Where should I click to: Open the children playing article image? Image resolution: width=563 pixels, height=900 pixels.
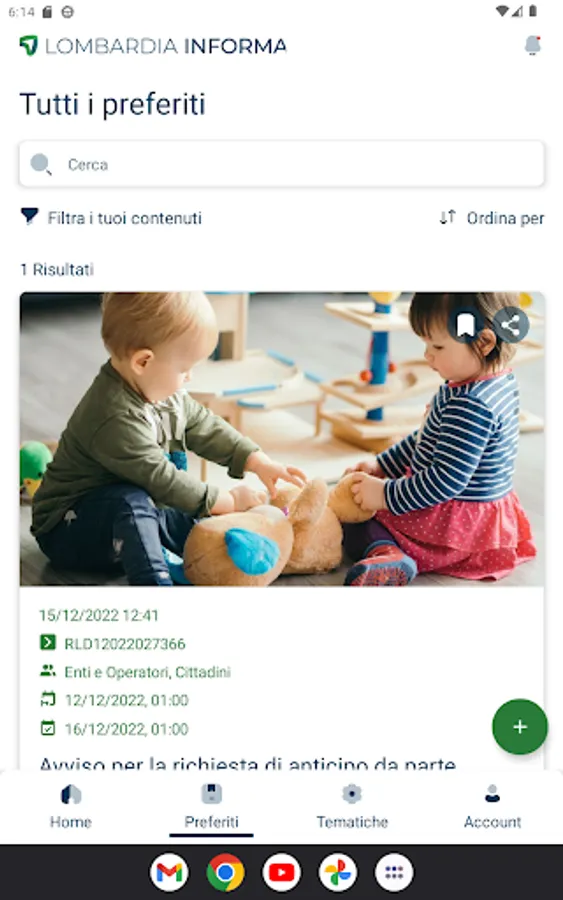pyautogui.click(x=282, y=439)
